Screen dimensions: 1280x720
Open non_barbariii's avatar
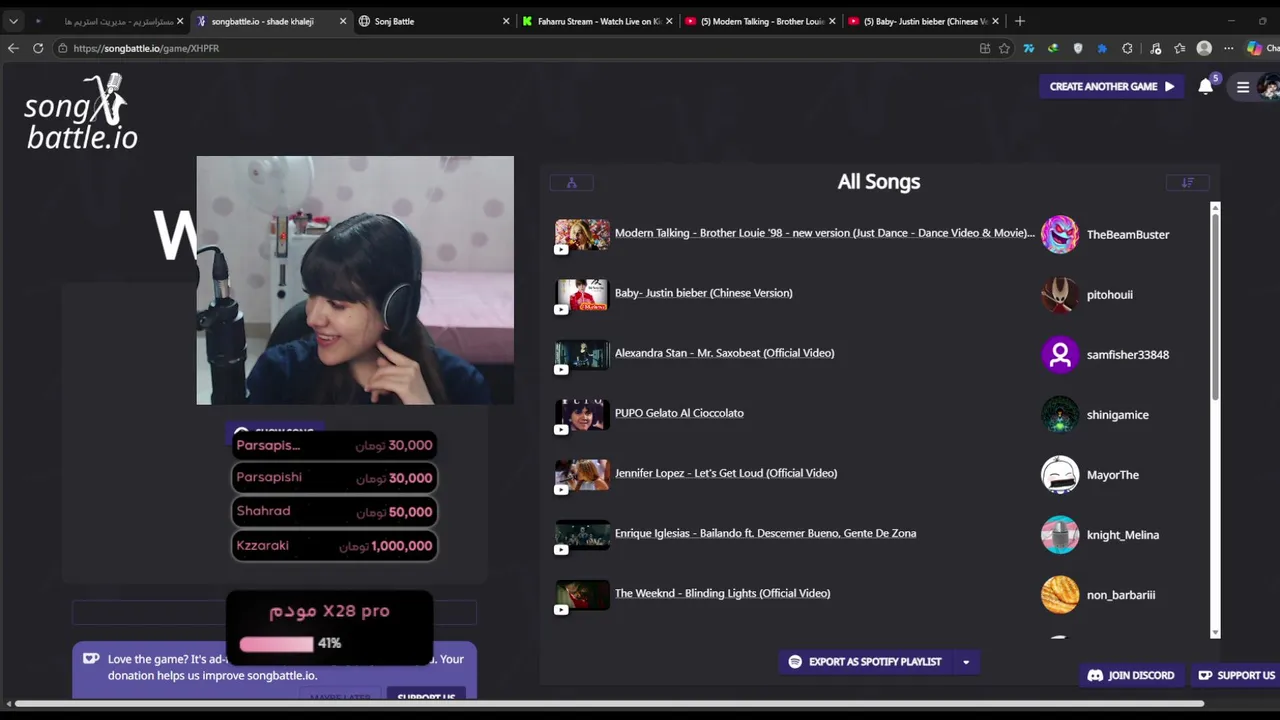tap(1060, 594)
